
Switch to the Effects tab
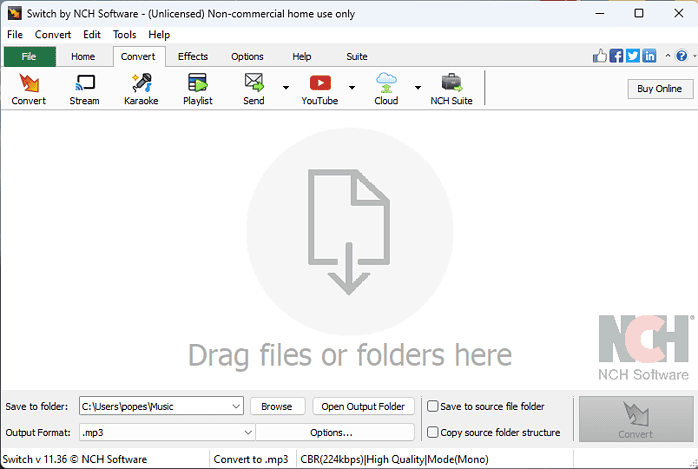(x=193, y=57)
